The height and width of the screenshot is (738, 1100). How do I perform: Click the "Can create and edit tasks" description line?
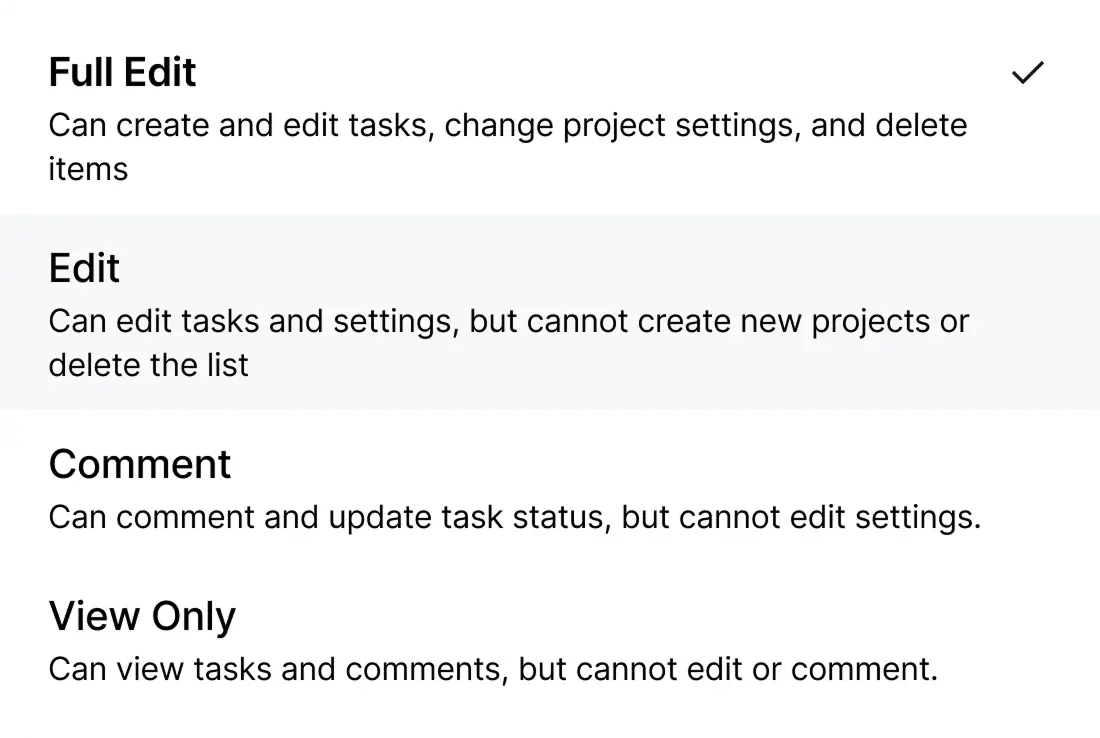240,126
